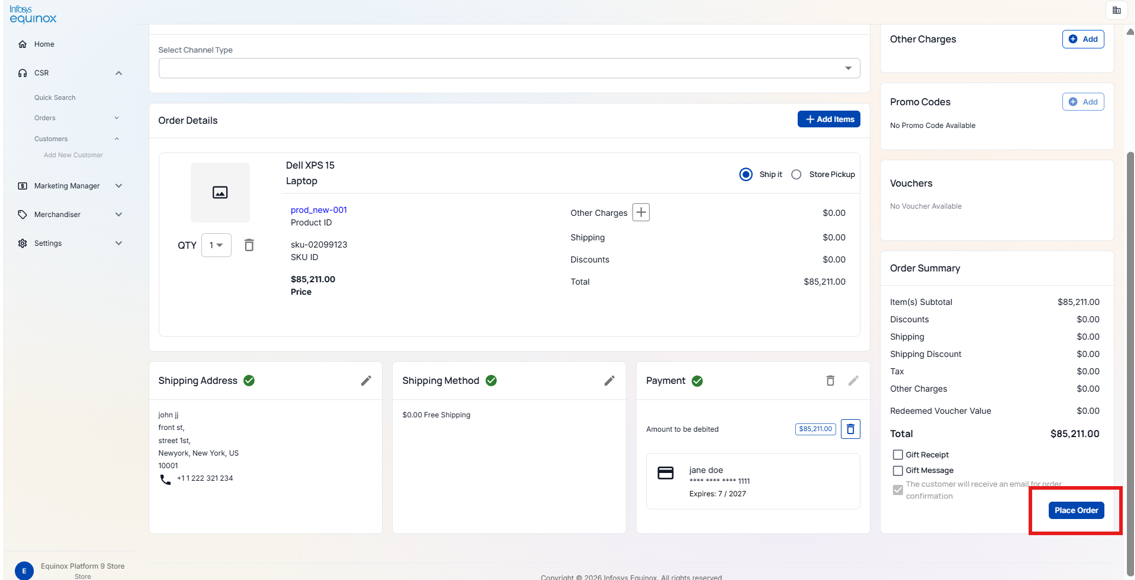This screenshot has height=580, width=1135.
Task: Expand the Orders submenu chevron
Action: coord(117,118)
